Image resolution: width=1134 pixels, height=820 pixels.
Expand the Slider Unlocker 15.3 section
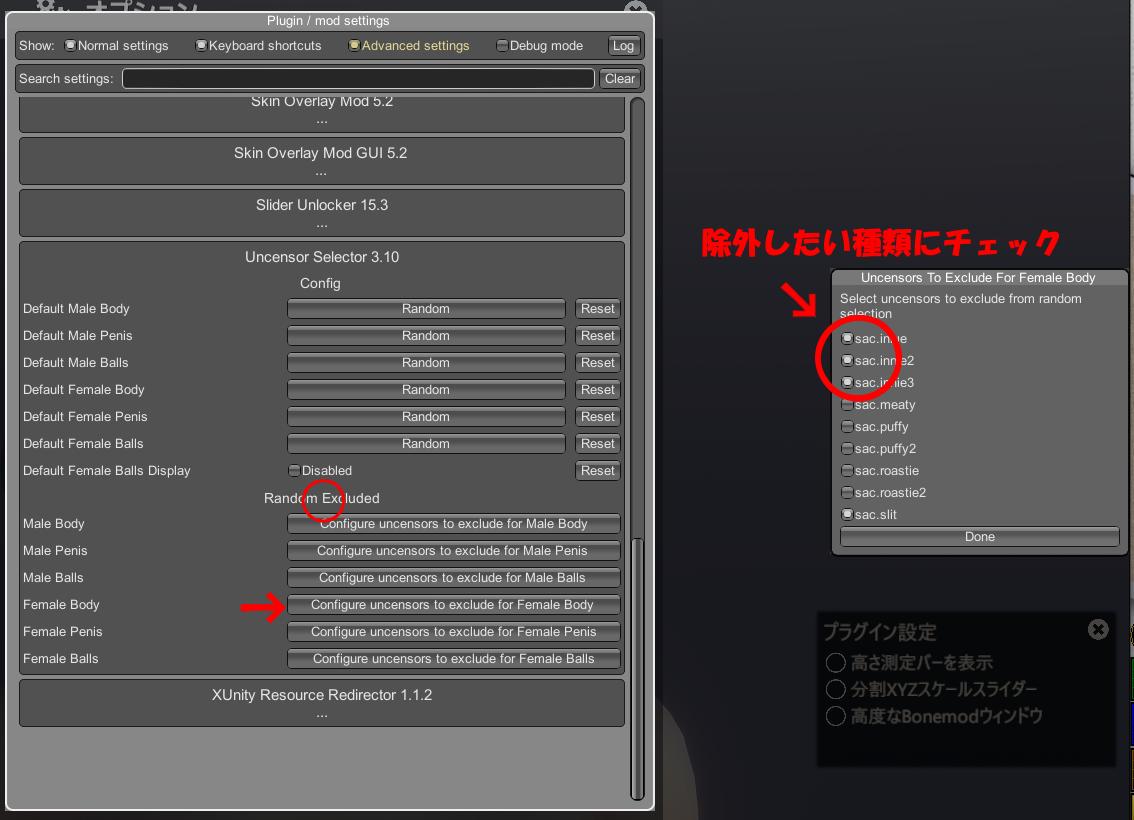[x=321, y=212]
